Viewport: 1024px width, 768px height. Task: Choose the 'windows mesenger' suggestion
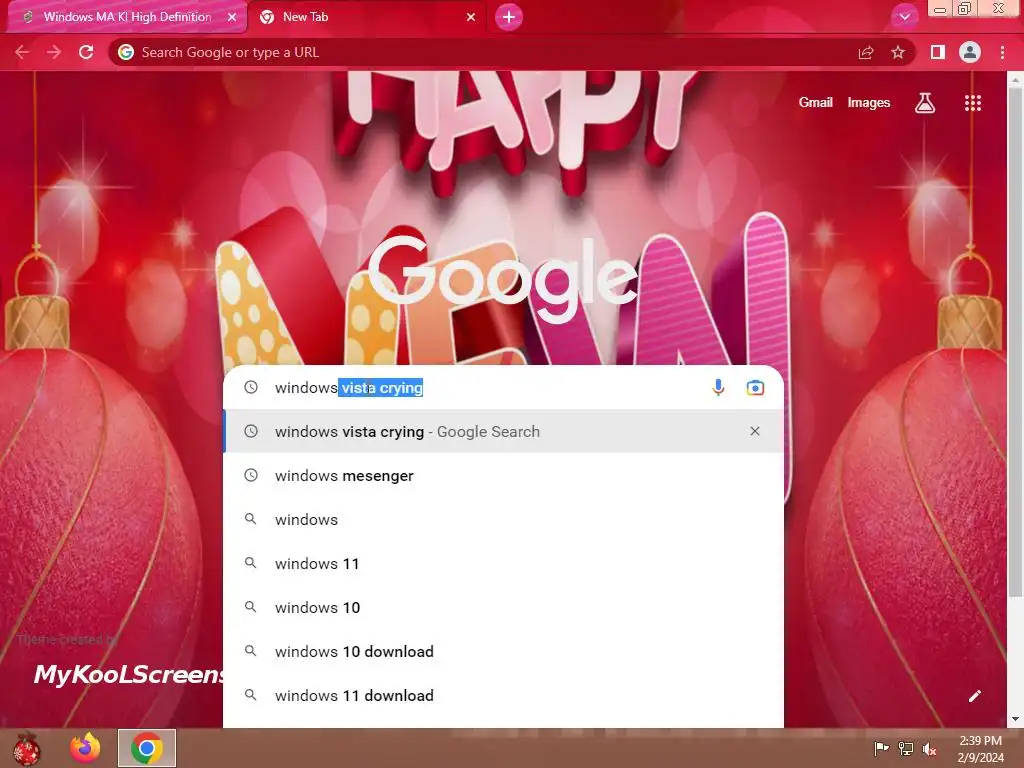[x=503, y=475]
